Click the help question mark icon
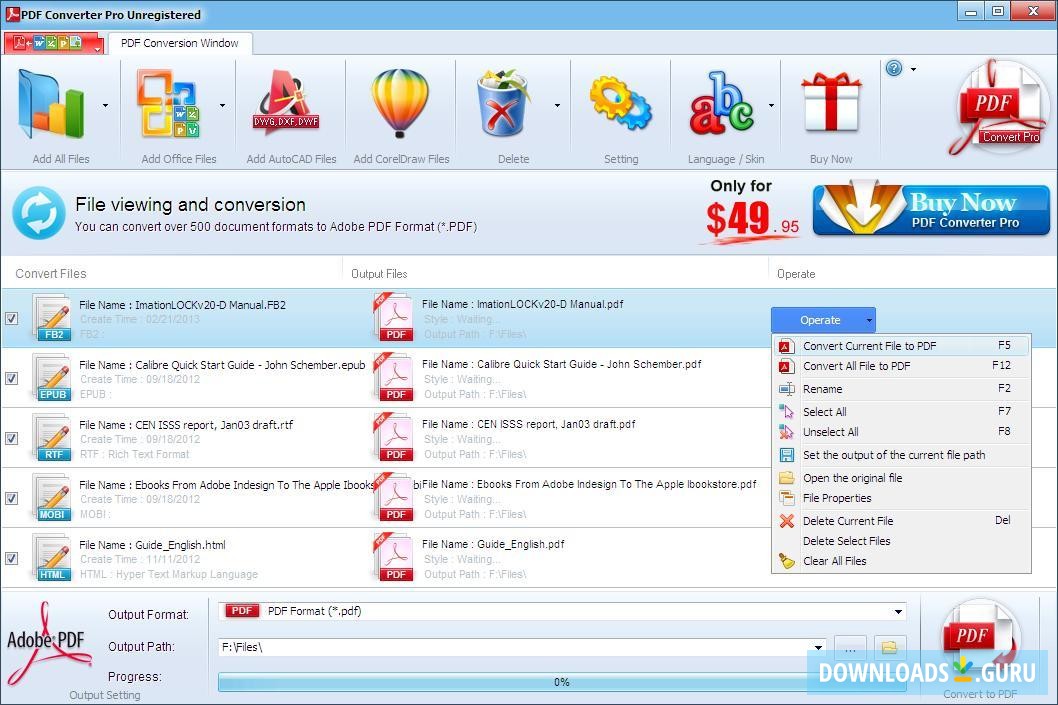1058x705 pixels. pos(893,68)
